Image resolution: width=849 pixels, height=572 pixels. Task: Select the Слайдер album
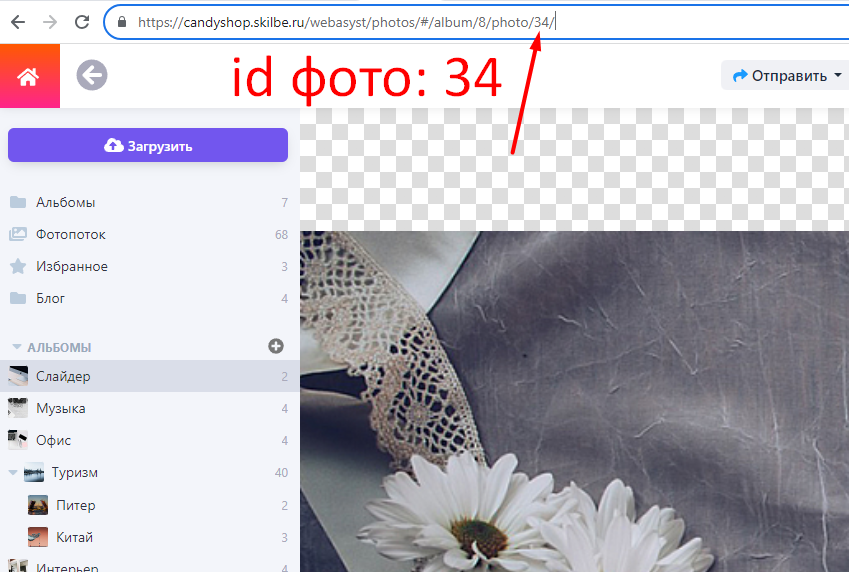63,376
